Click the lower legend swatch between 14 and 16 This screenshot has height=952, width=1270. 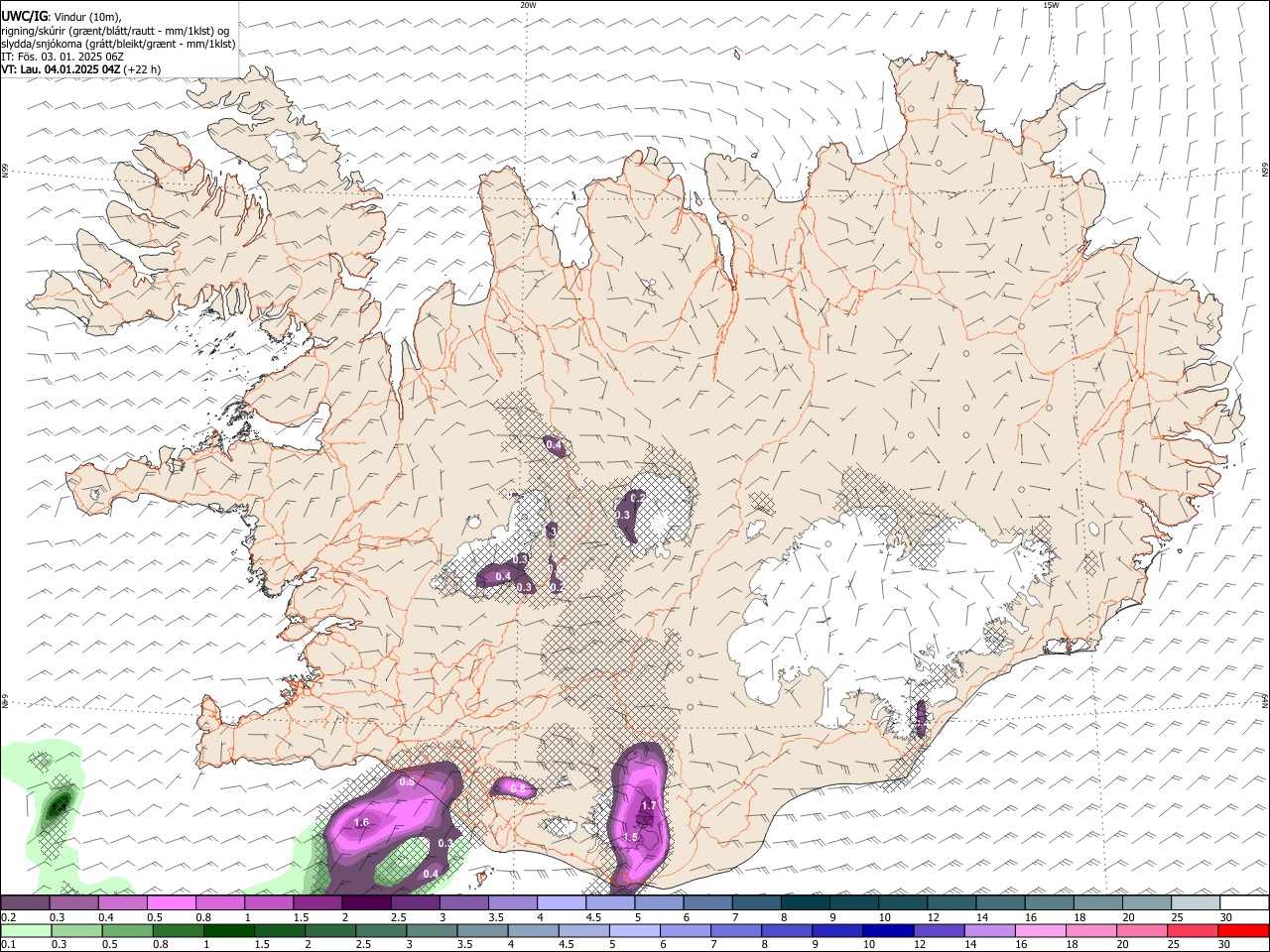pos(990,931)
